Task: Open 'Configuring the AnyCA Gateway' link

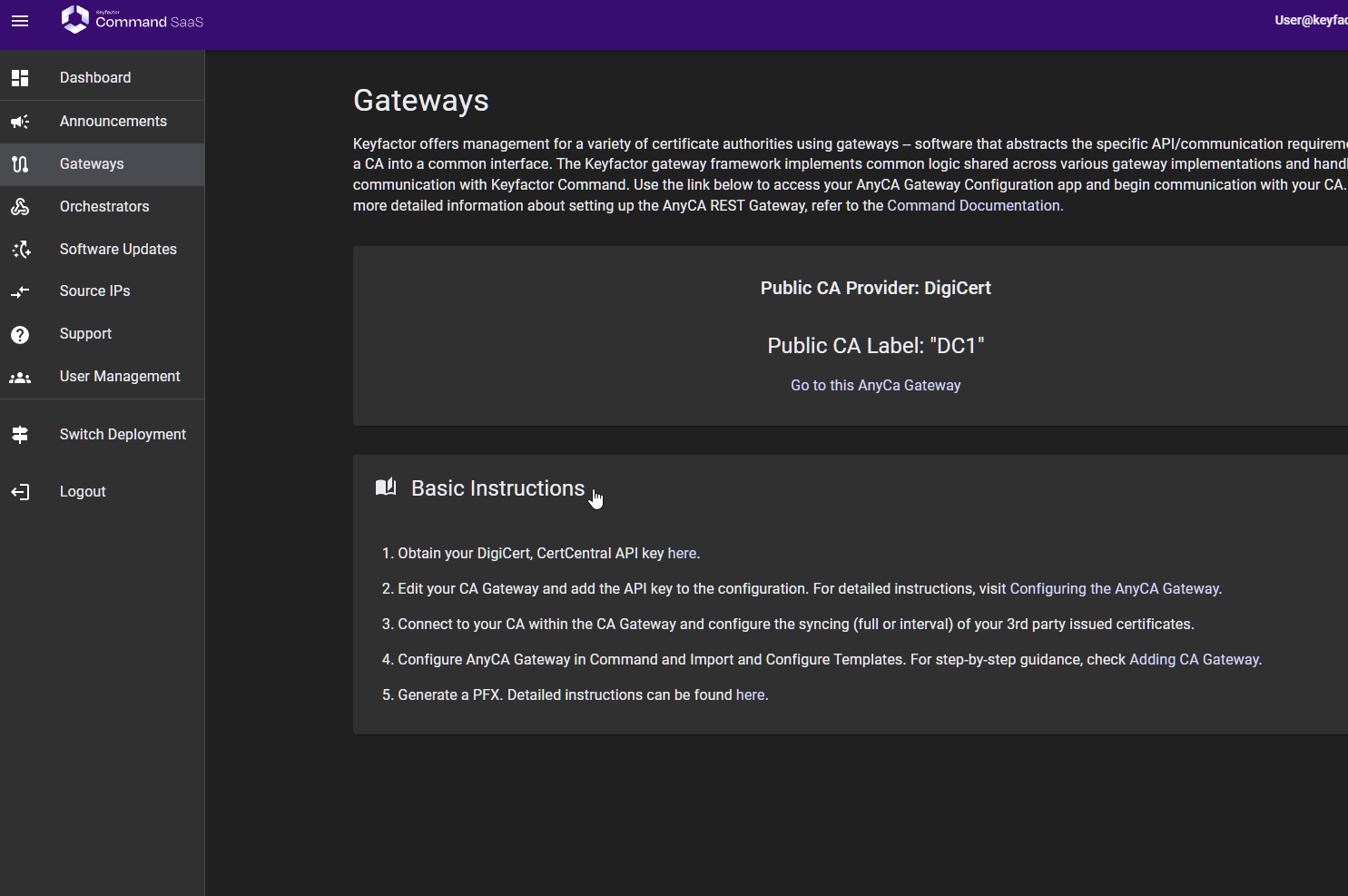Action: 1115,589
